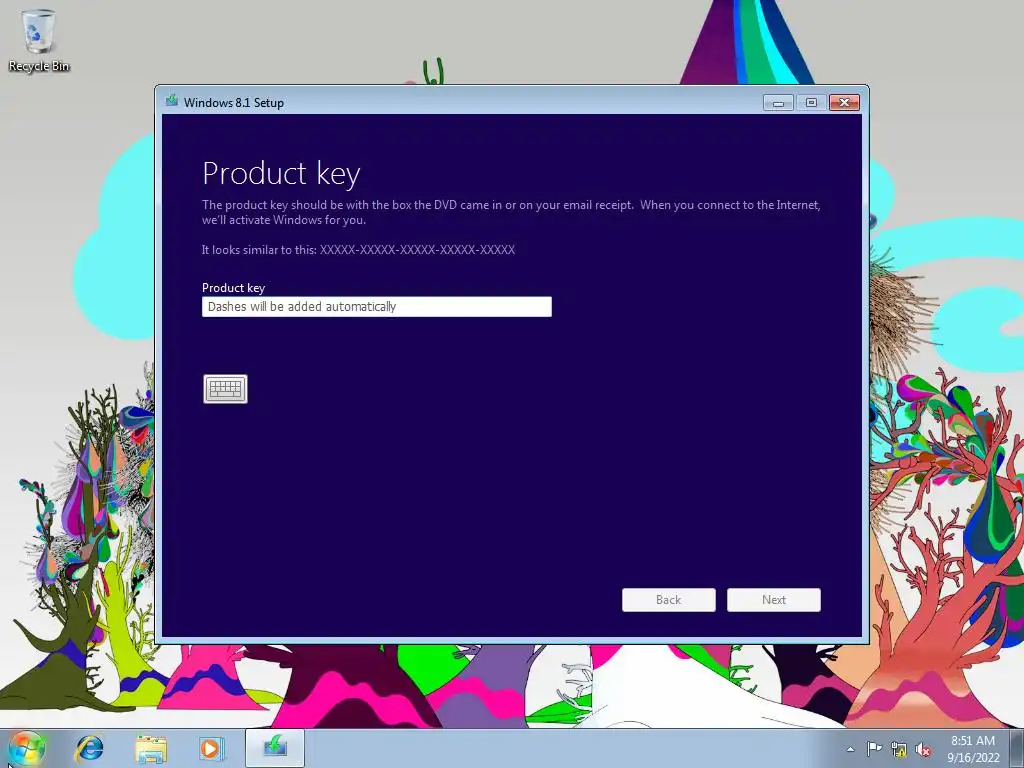Viewport: 1024px width, 768px height.
Task: Open Action Center flag icon
Action: click(874, 749)
